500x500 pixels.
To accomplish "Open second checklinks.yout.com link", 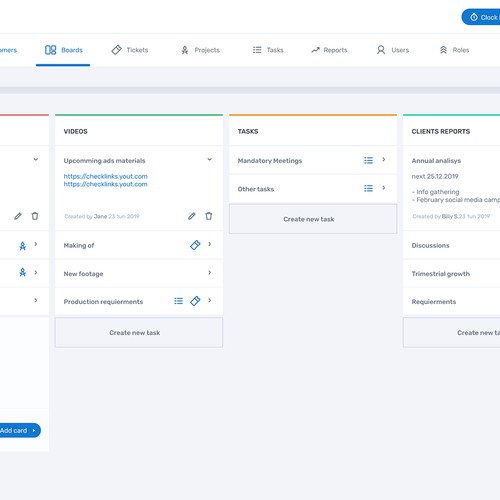I will pos(105,184).
